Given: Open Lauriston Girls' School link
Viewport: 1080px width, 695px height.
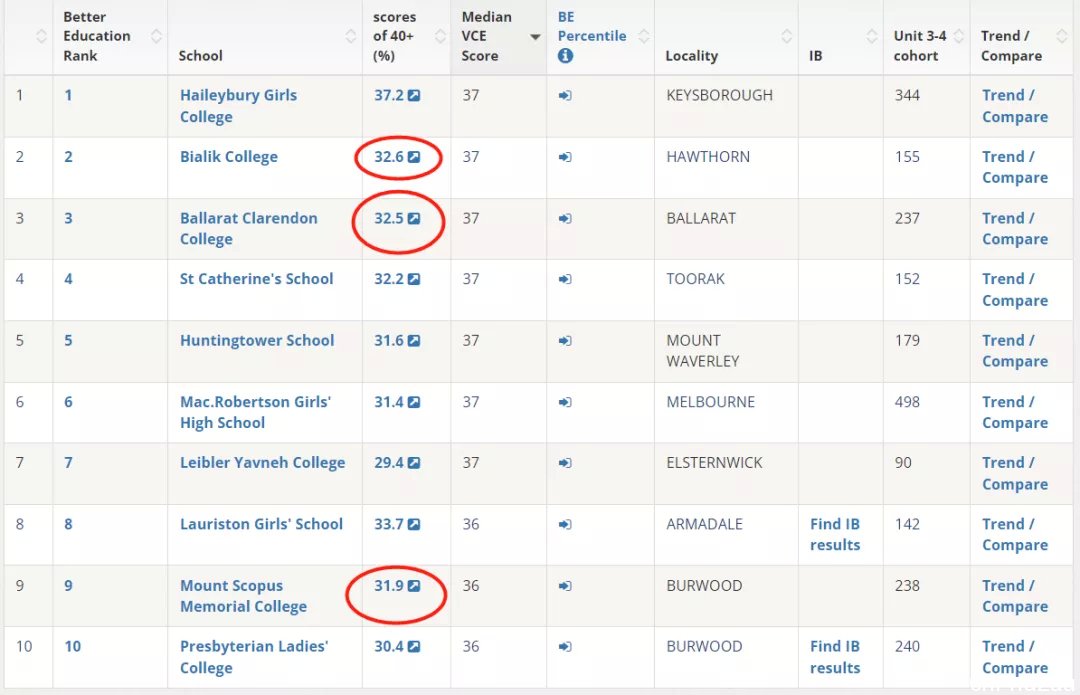Looking at the screenshot, I should 261,524.
